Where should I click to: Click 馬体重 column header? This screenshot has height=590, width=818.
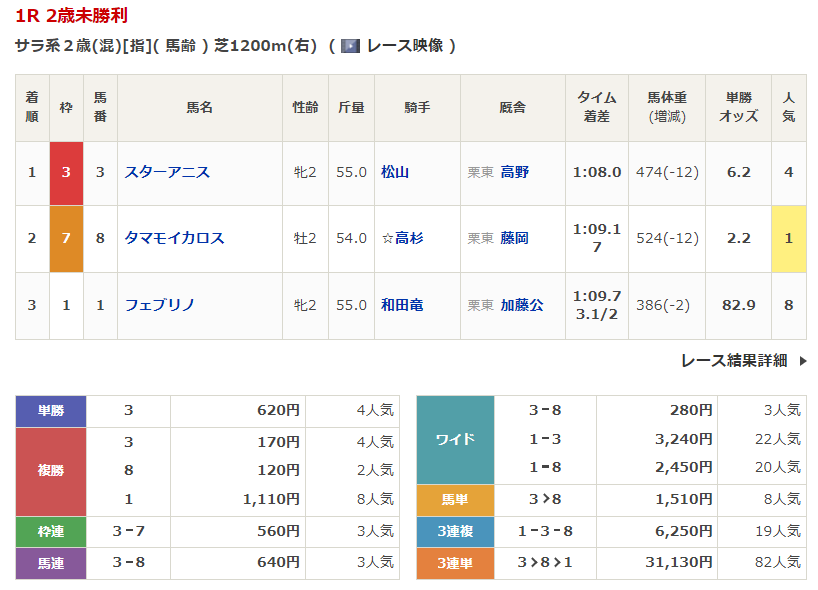(667, 107)
